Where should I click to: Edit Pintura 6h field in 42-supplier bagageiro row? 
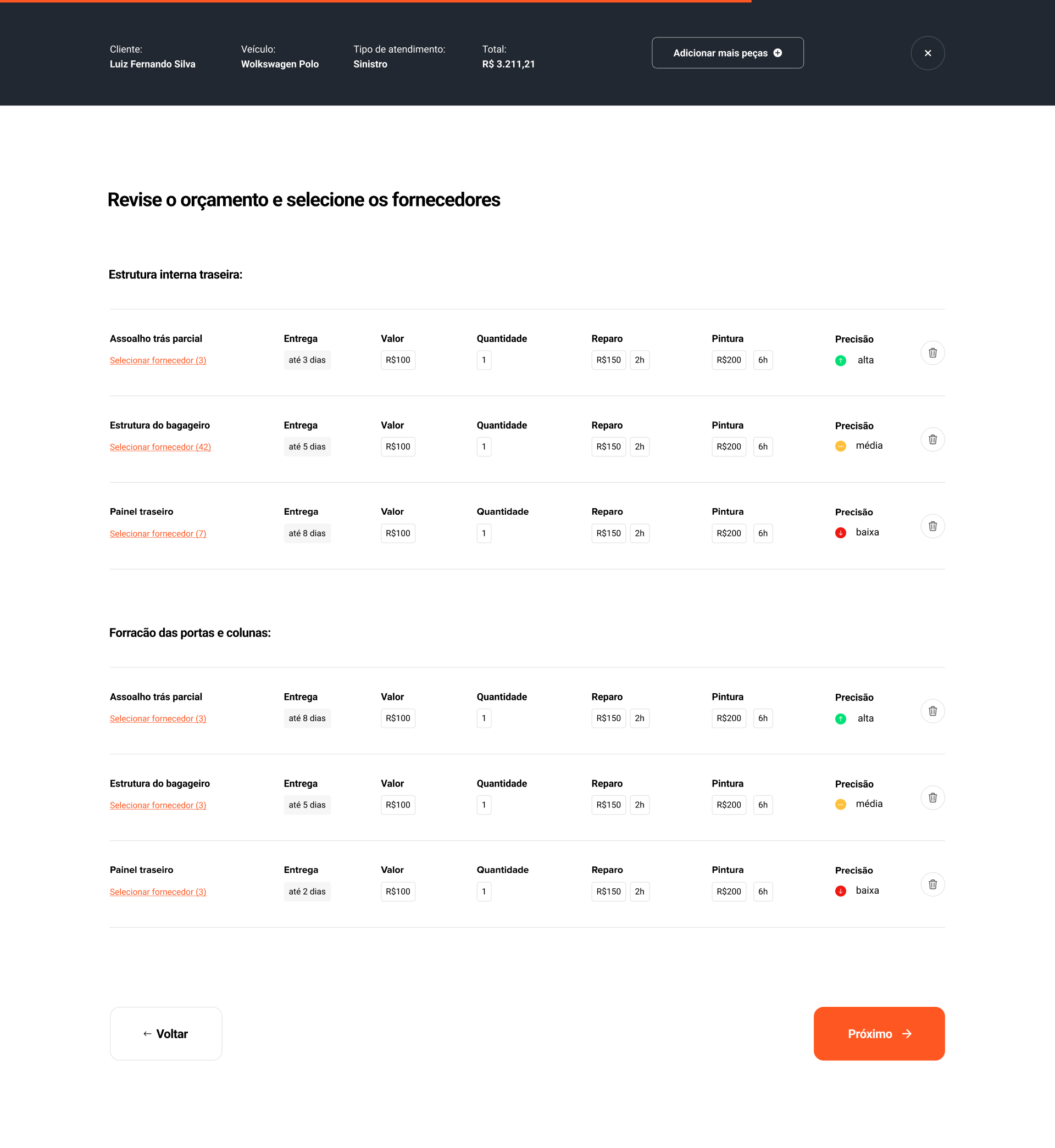pos(763,447)
